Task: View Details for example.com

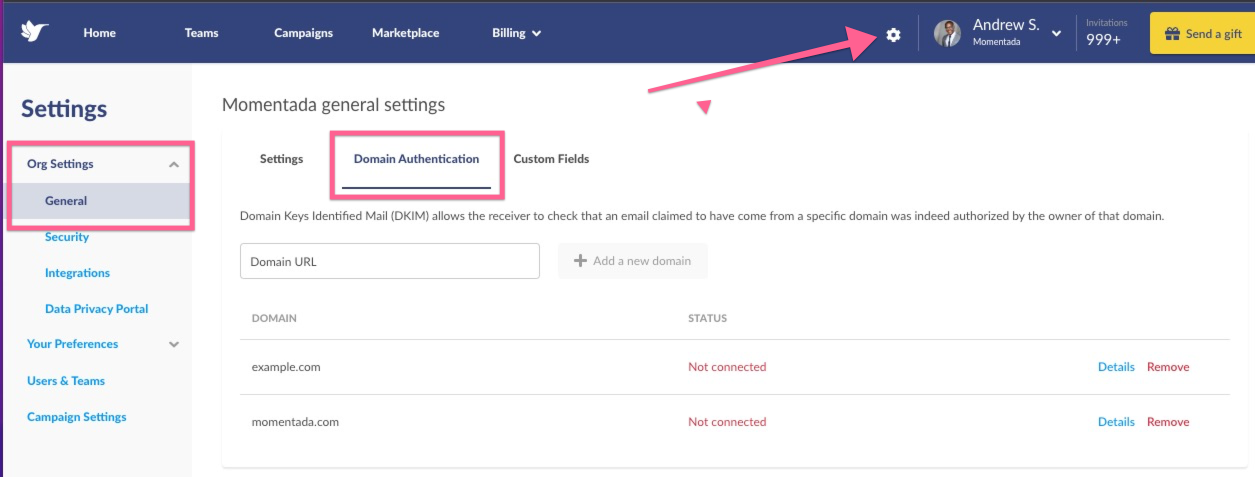Action: [x=1116, y=367]
